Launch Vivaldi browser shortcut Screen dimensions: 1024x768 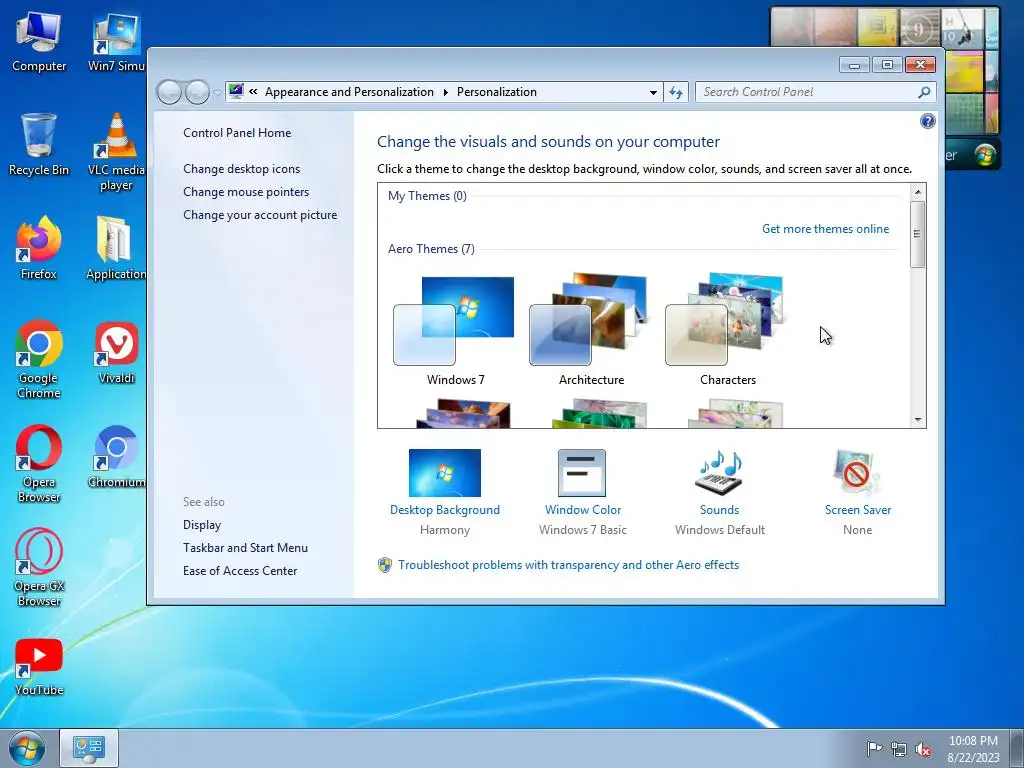tap(116, 353)
